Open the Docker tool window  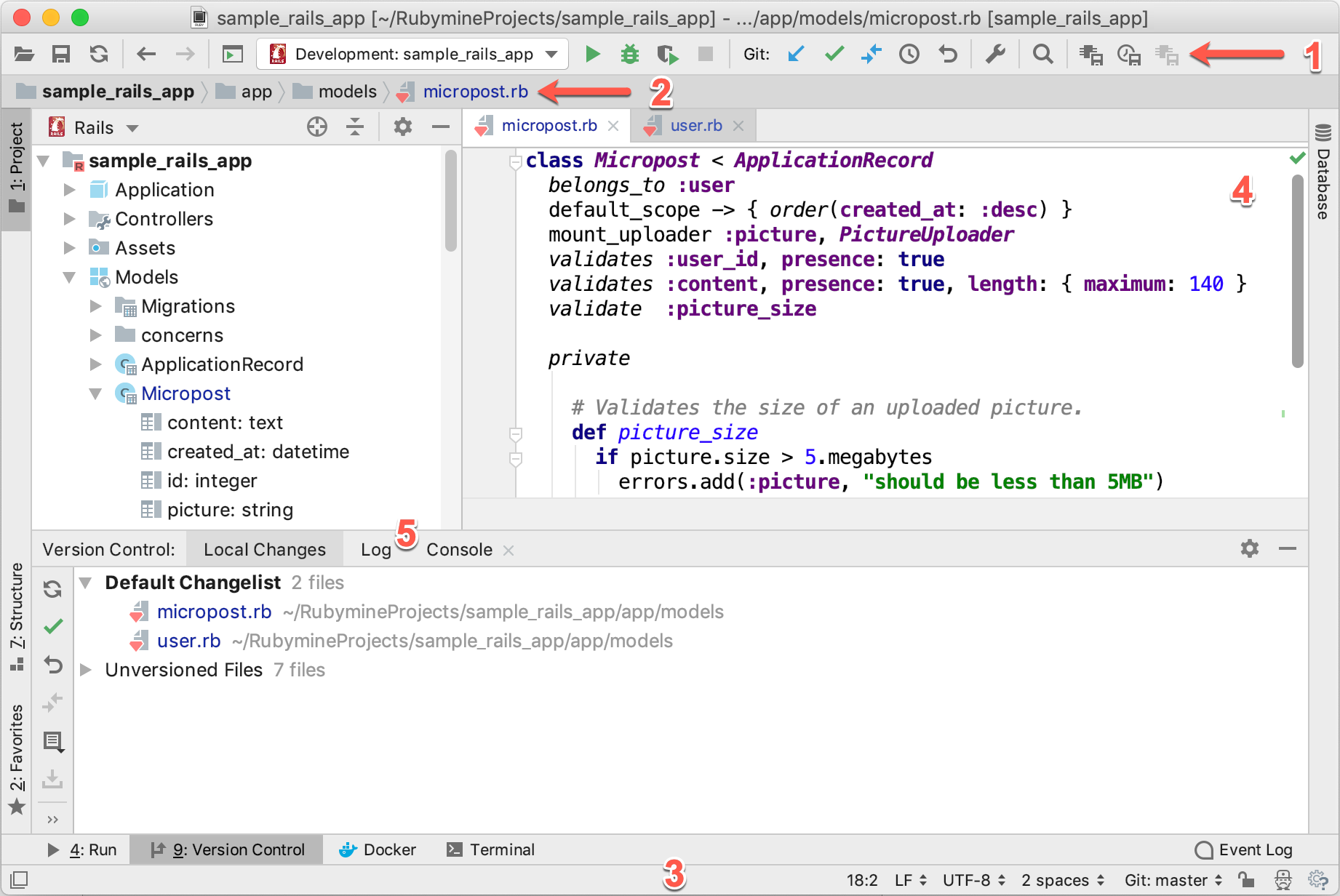tap(378, 849)
